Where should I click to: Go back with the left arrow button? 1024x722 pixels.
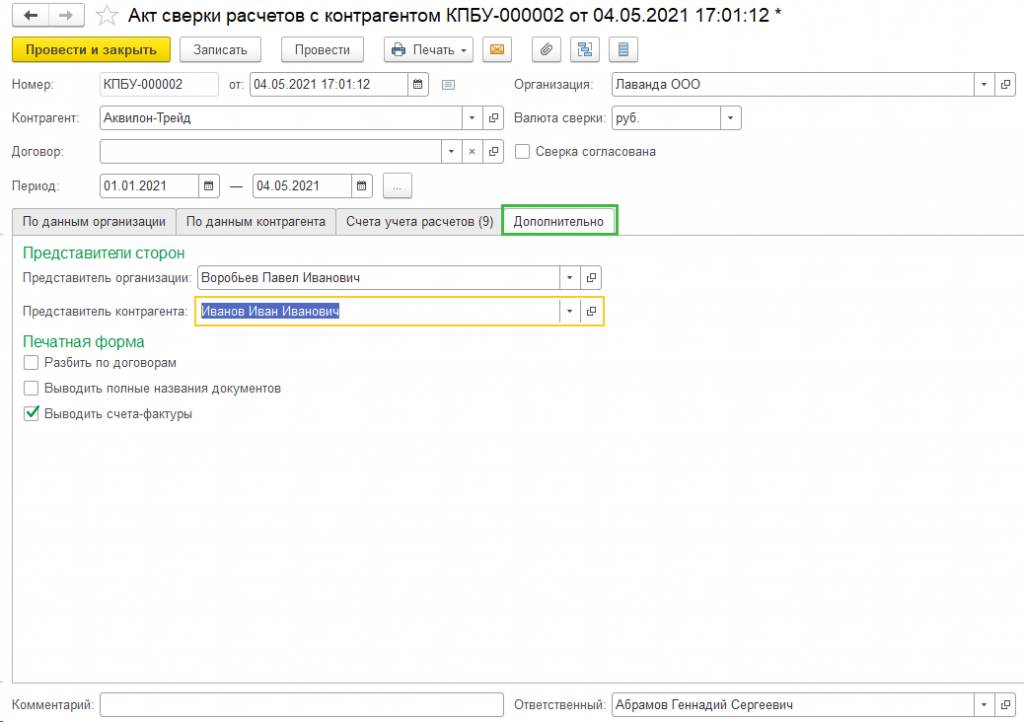point(31,15)
